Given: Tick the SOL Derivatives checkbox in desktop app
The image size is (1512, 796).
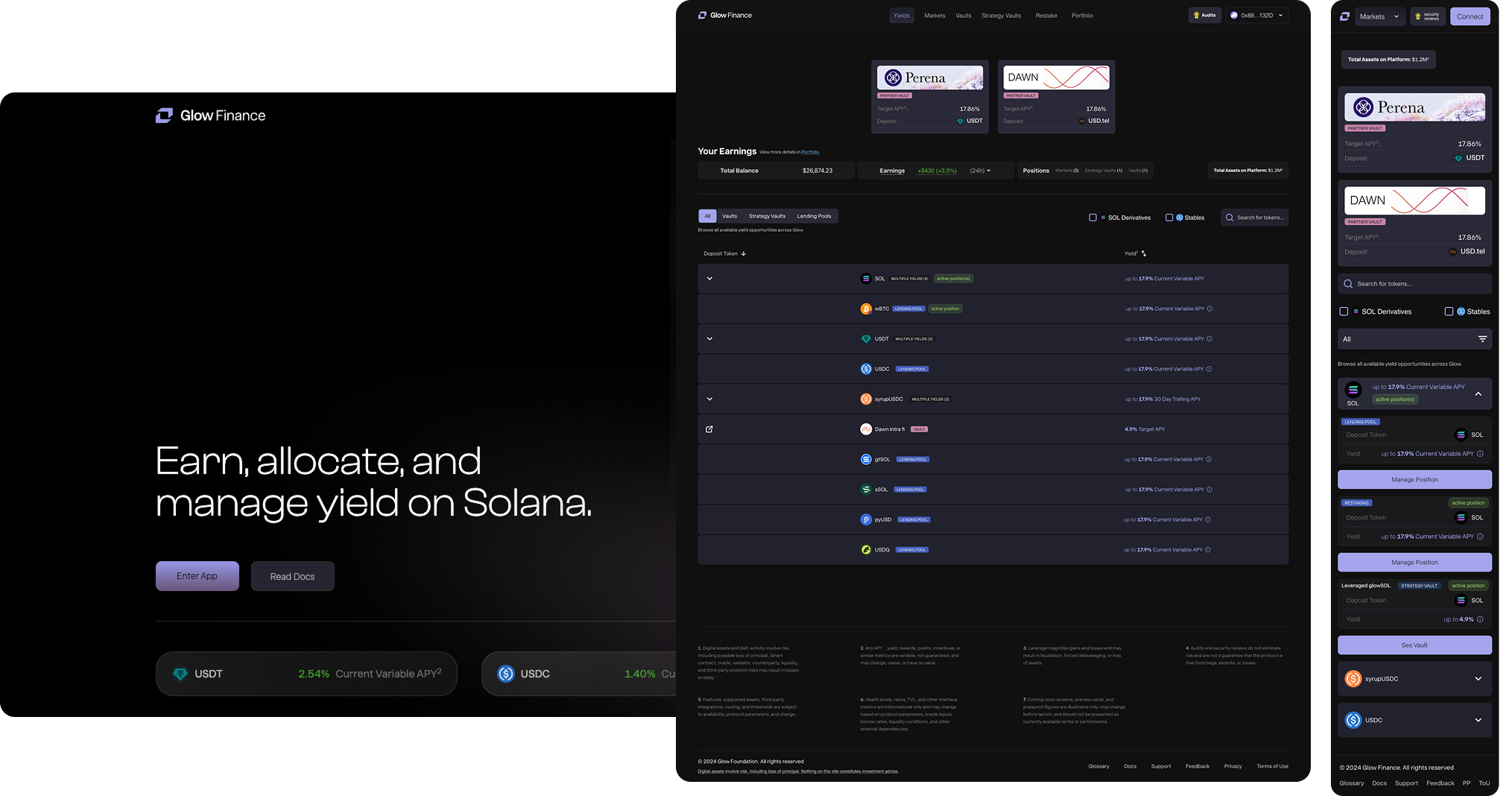Looking at the screenshot, I should (1092, 218).
